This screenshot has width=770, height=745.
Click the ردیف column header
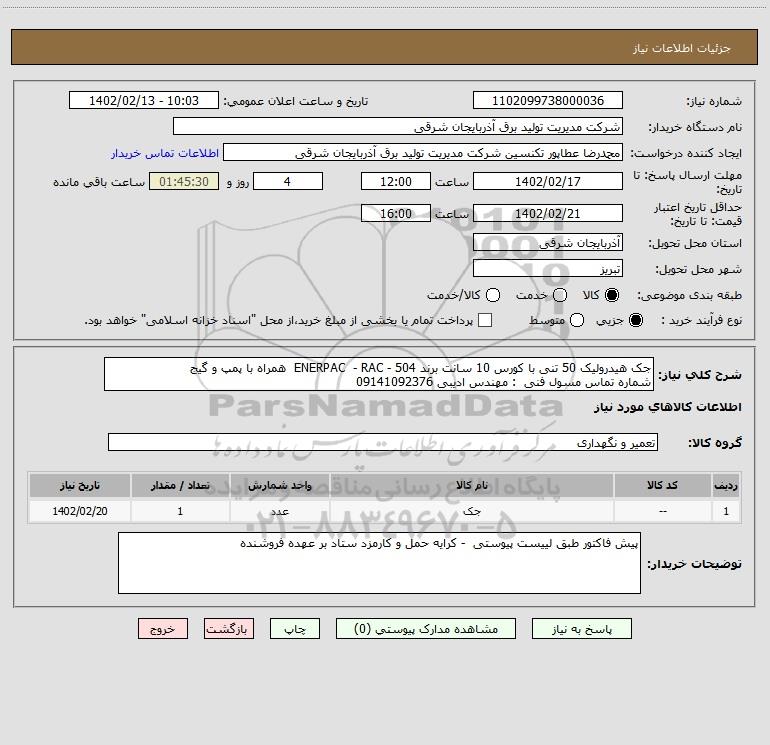pos(726,486)
